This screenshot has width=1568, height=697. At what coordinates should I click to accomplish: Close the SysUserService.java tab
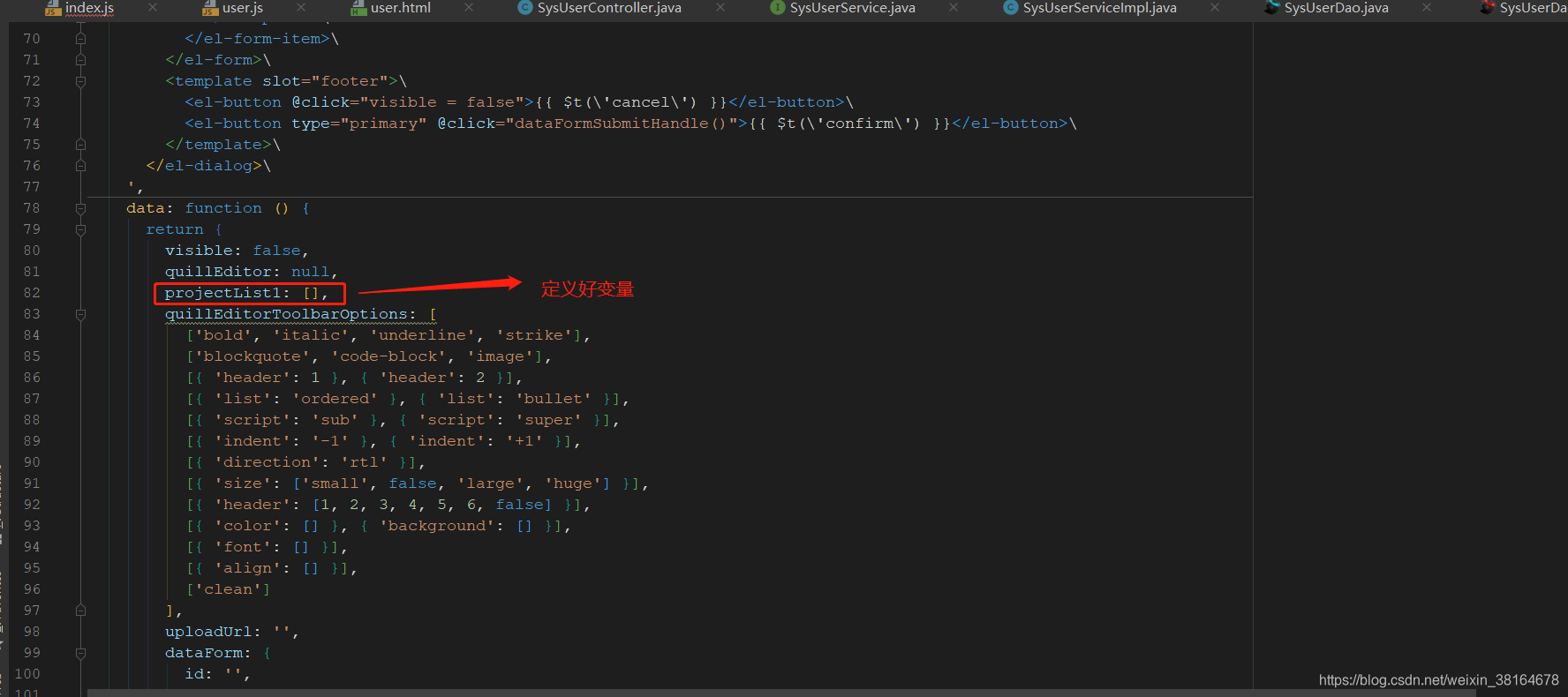954,7
